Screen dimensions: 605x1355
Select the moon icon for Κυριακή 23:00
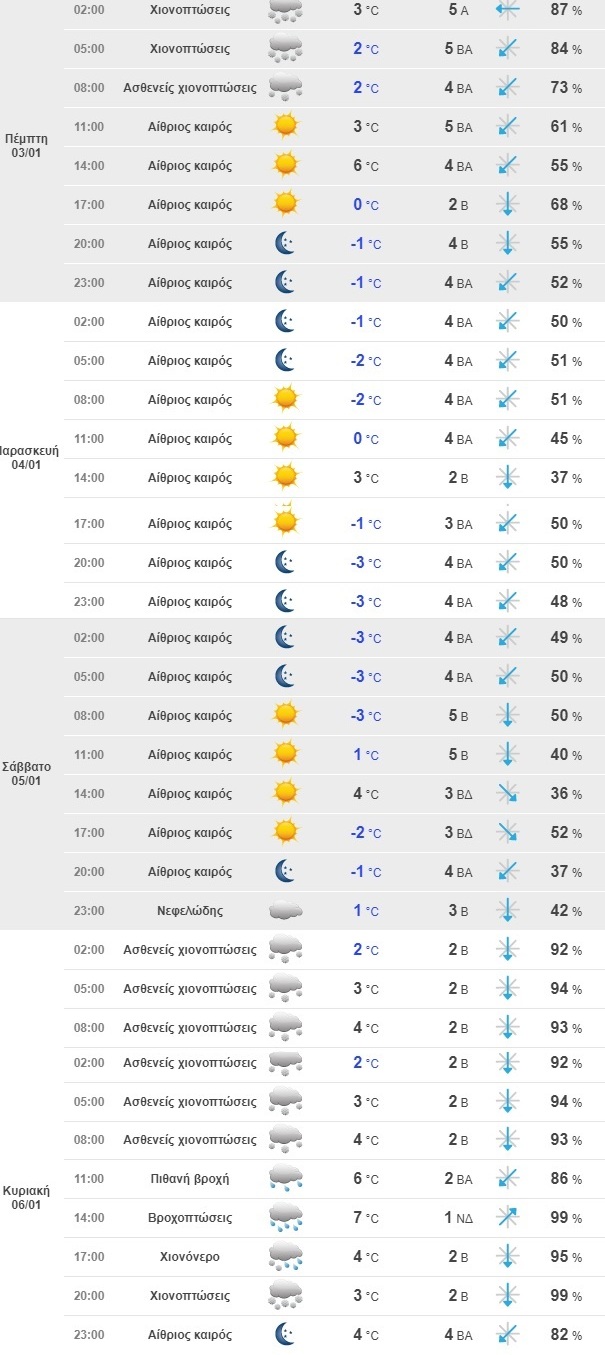286,1334
